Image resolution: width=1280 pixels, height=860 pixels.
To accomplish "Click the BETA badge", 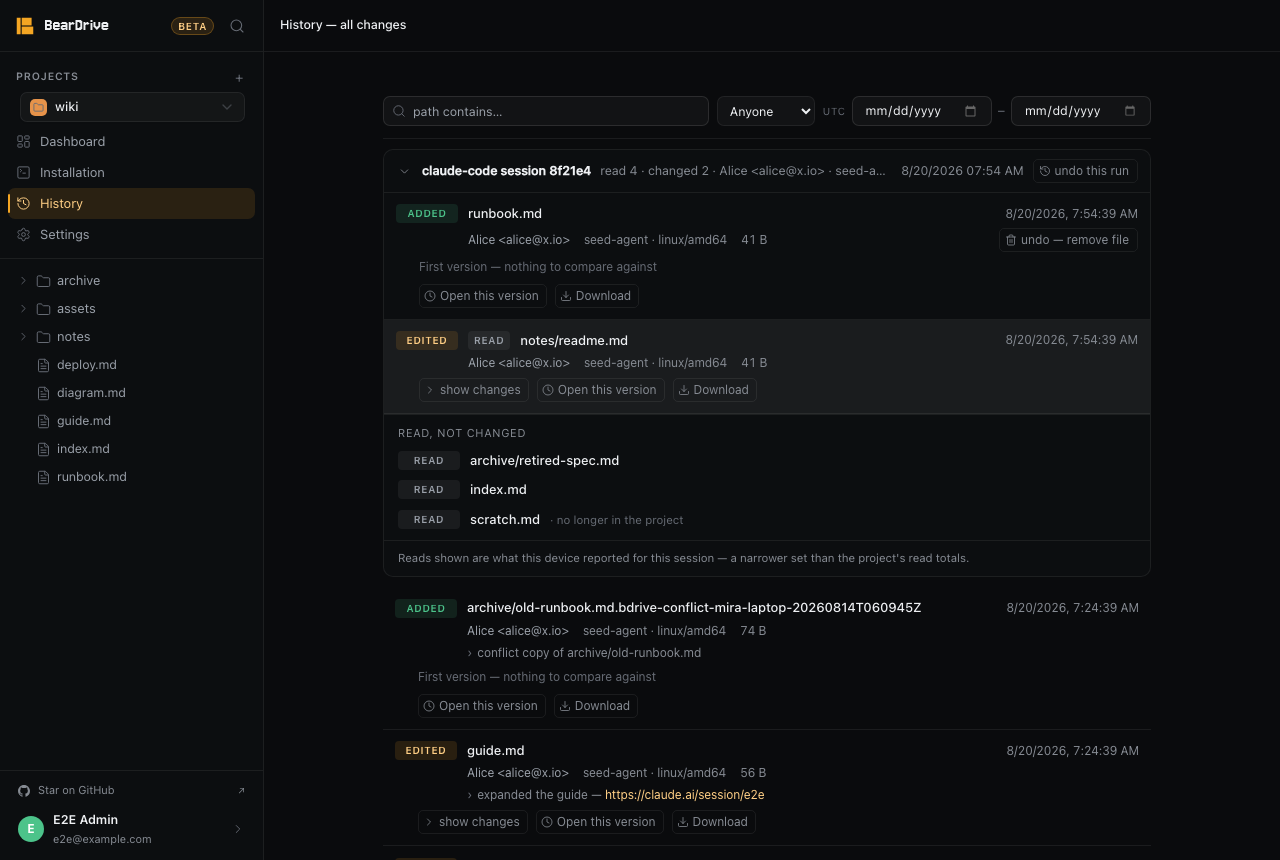I will (192, 26).
